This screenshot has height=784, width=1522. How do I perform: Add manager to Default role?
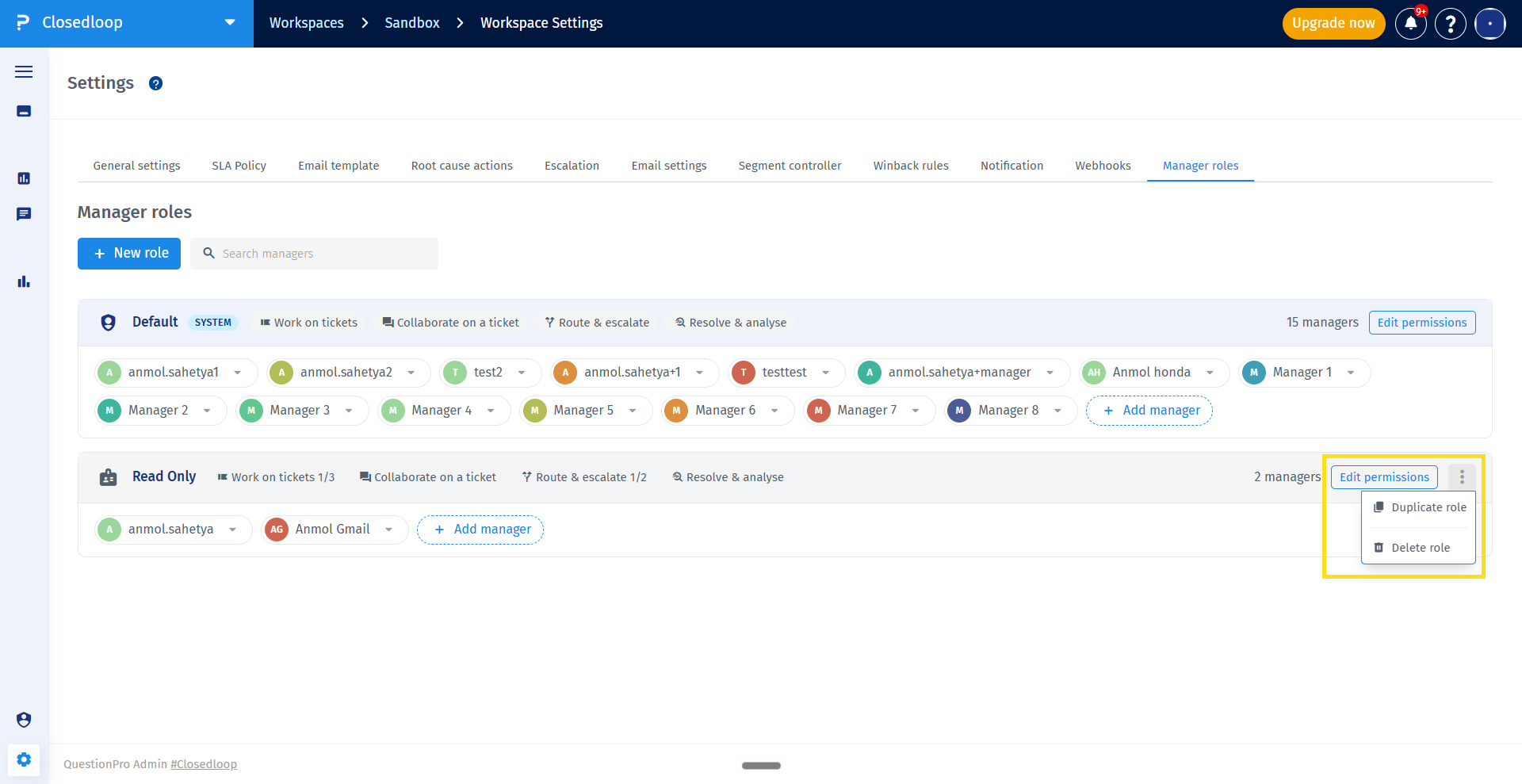pyautogui.click(x=1149, y=411)
